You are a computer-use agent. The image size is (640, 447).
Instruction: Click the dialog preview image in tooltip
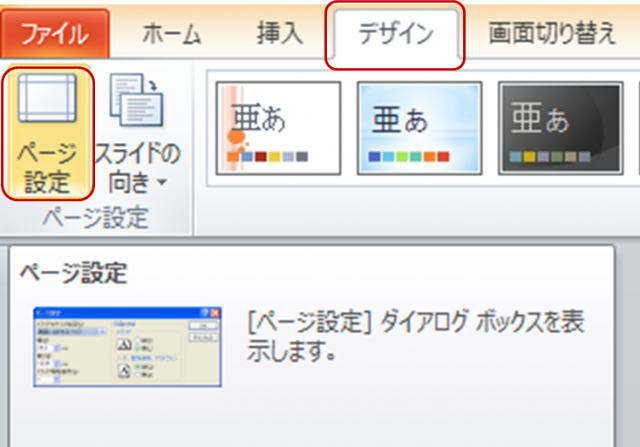click(x=127, y=346)
